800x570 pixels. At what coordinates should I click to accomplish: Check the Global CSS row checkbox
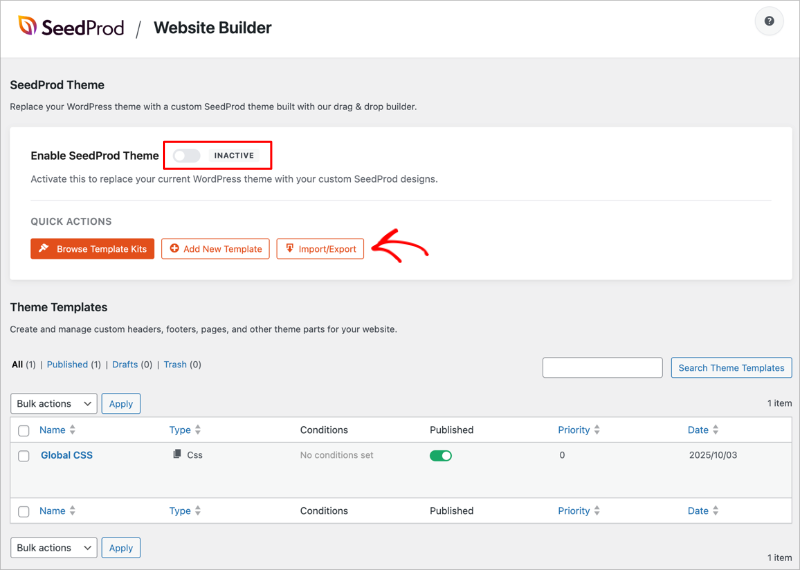(x=24, y=456)
